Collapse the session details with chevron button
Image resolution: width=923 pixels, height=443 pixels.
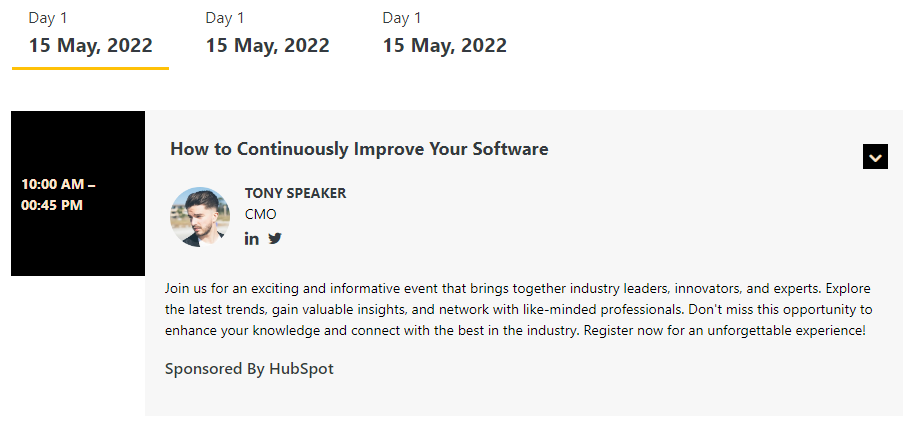pos(875,157)
